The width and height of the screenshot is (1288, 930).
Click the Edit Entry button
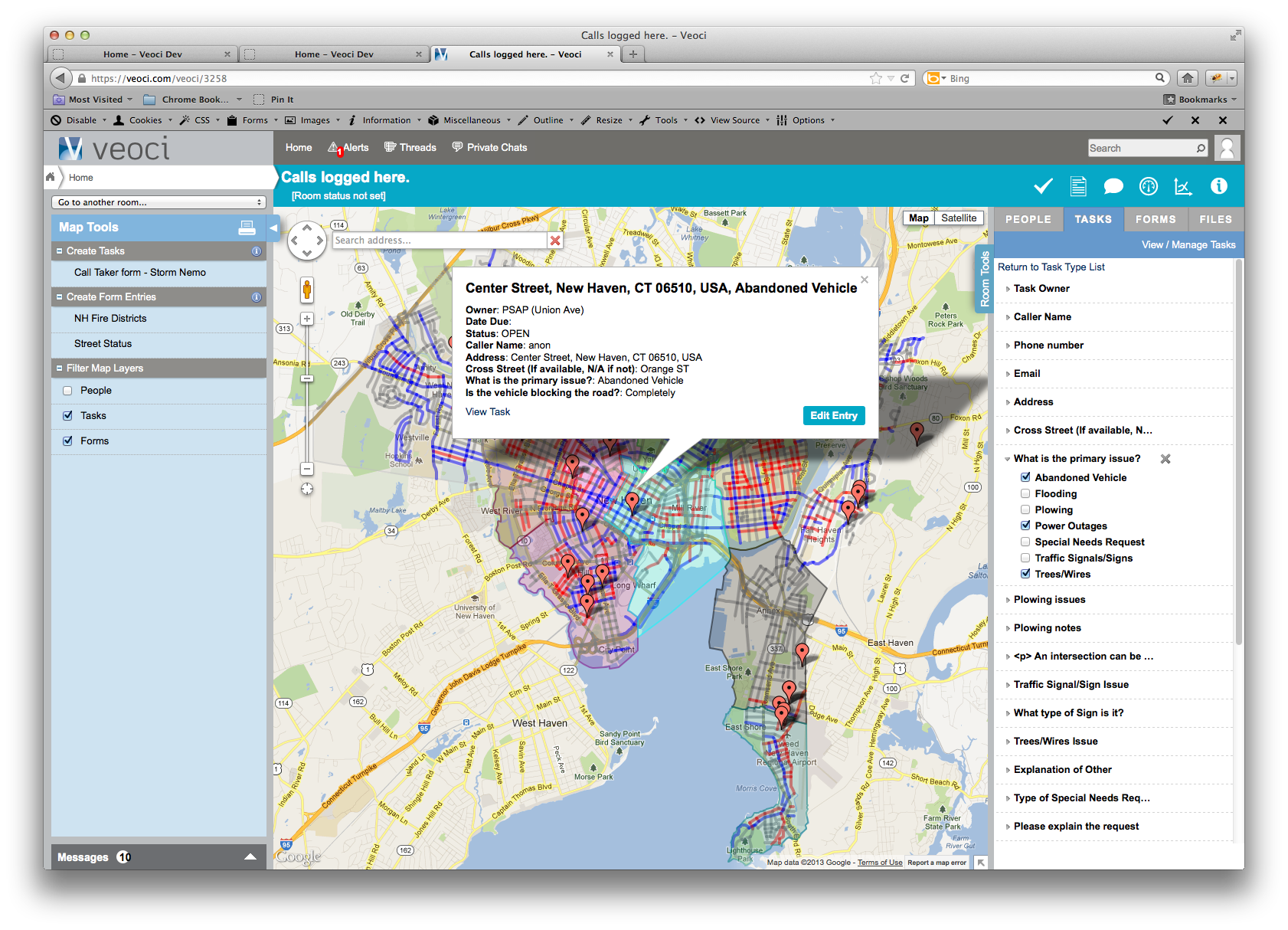click(833, 415)
